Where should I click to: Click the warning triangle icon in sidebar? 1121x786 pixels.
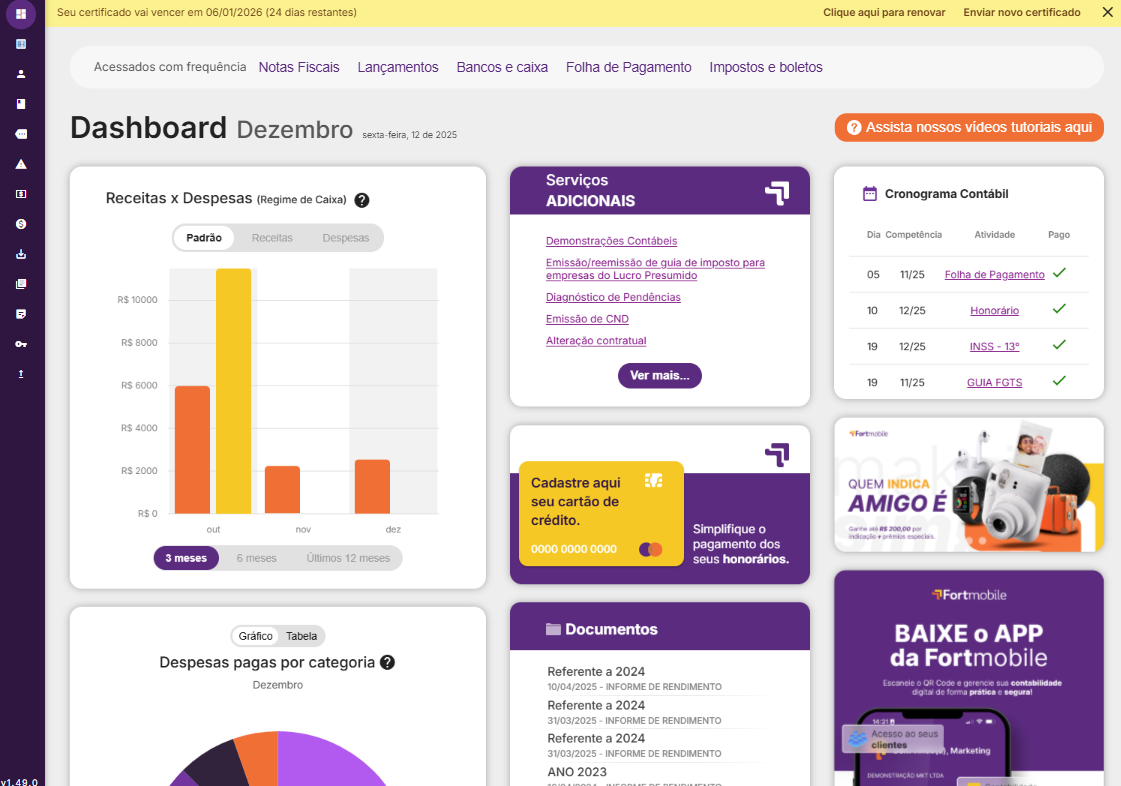pos(21,164)
